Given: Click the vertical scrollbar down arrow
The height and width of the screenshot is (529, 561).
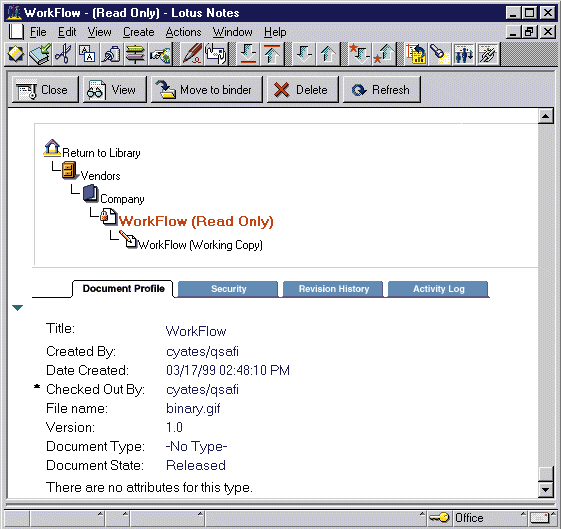Looking at the screenshot, I should [x=546, y=489].
